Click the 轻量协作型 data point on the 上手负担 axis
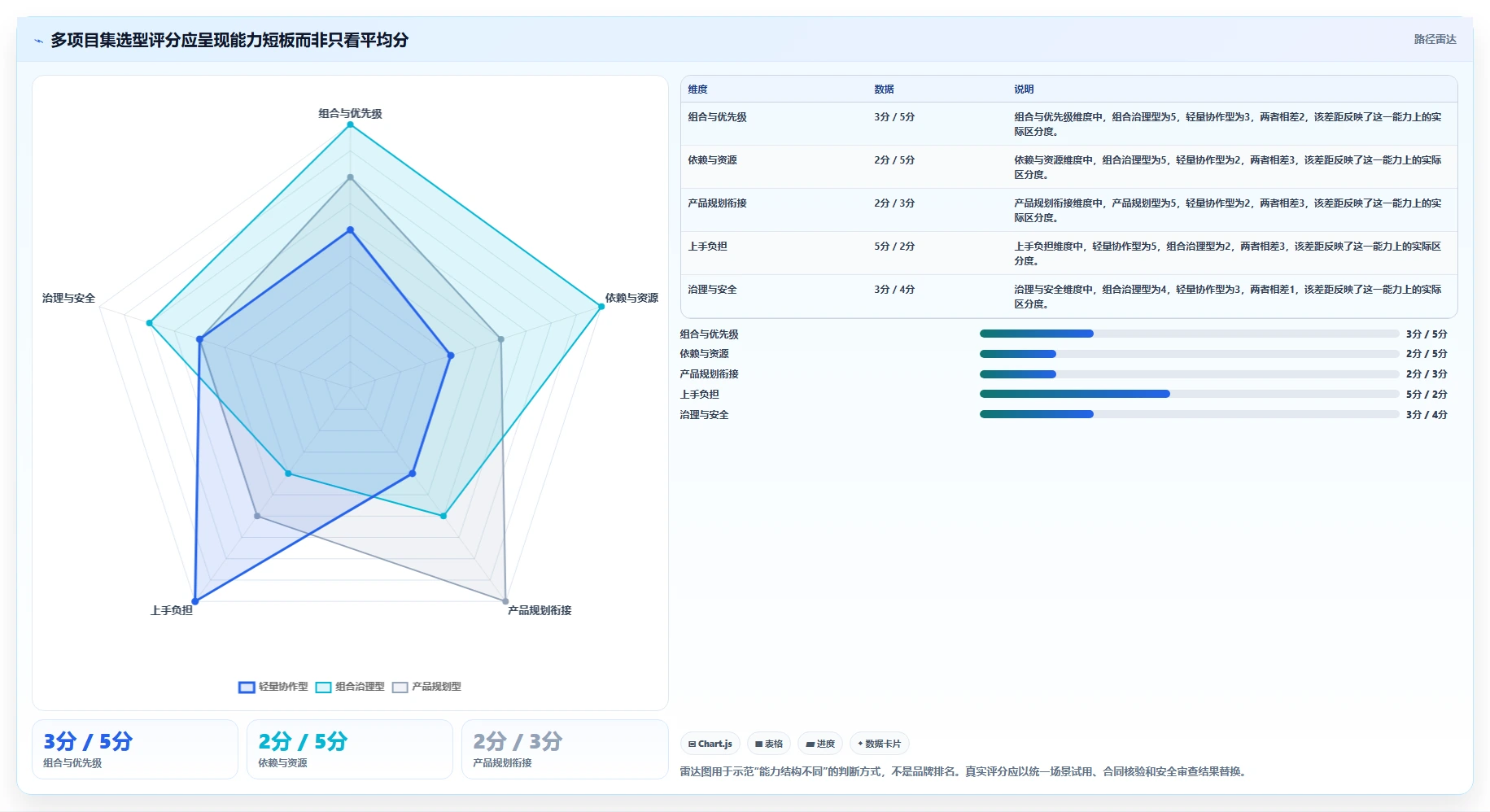This screenshot has width=1490, height=812. tap(194, 601)
